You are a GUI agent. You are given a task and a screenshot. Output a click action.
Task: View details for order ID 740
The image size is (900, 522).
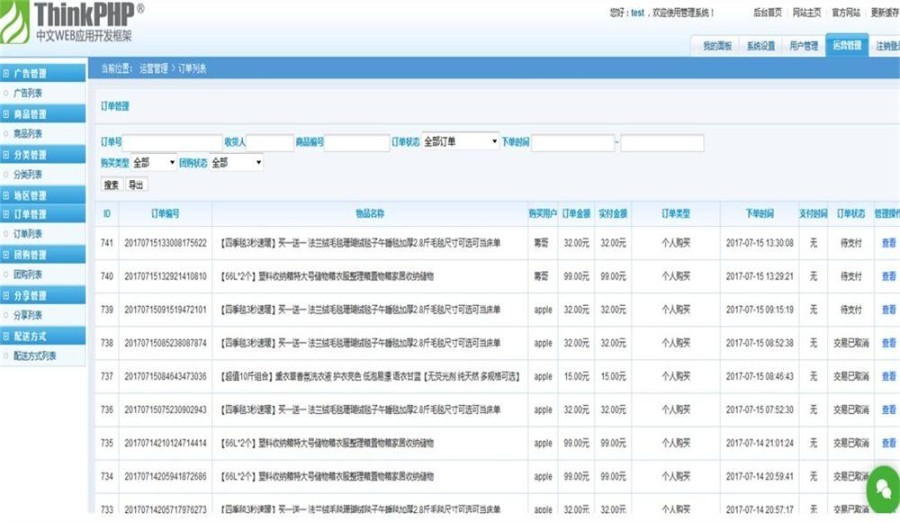[889, 276]
